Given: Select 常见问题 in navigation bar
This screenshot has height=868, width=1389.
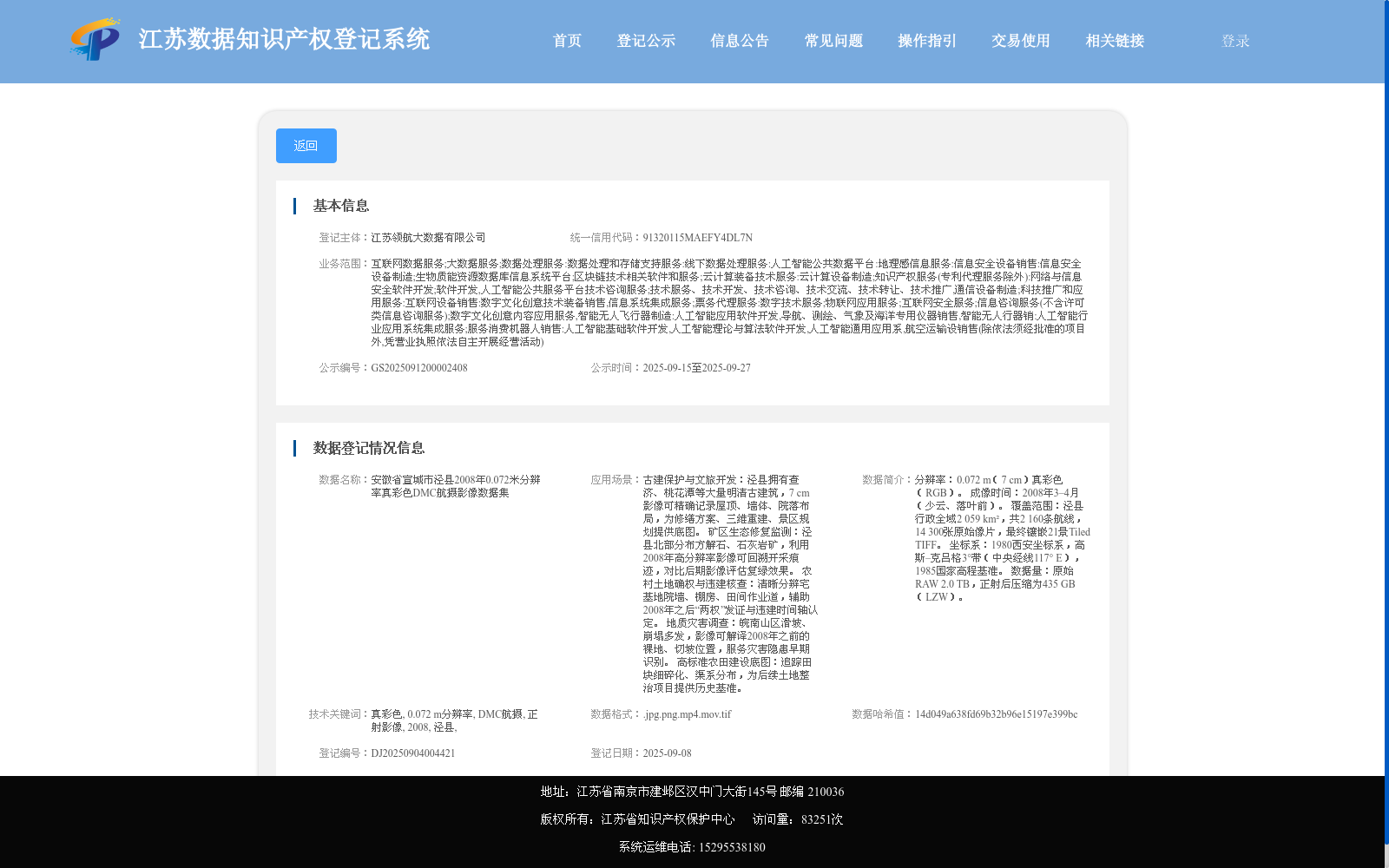Looking at the screenshot, I should [833, 41].
